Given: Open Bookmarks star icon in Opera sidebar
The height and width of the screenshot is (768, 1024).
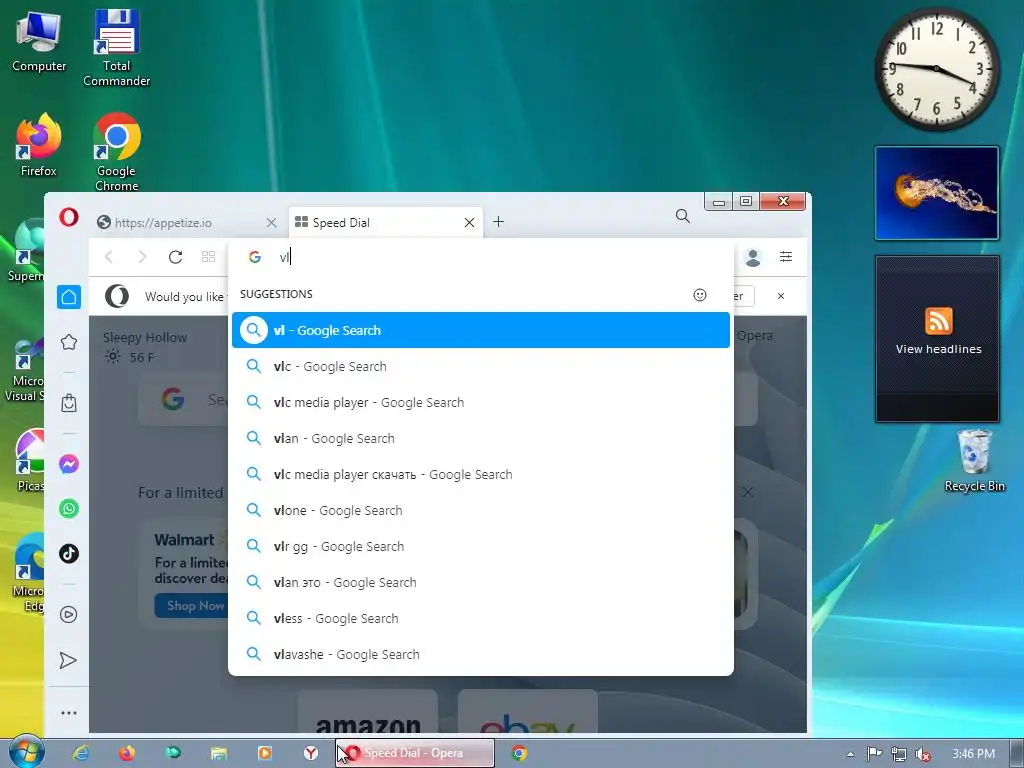Looking at the screenshot, I should [69, 342].
